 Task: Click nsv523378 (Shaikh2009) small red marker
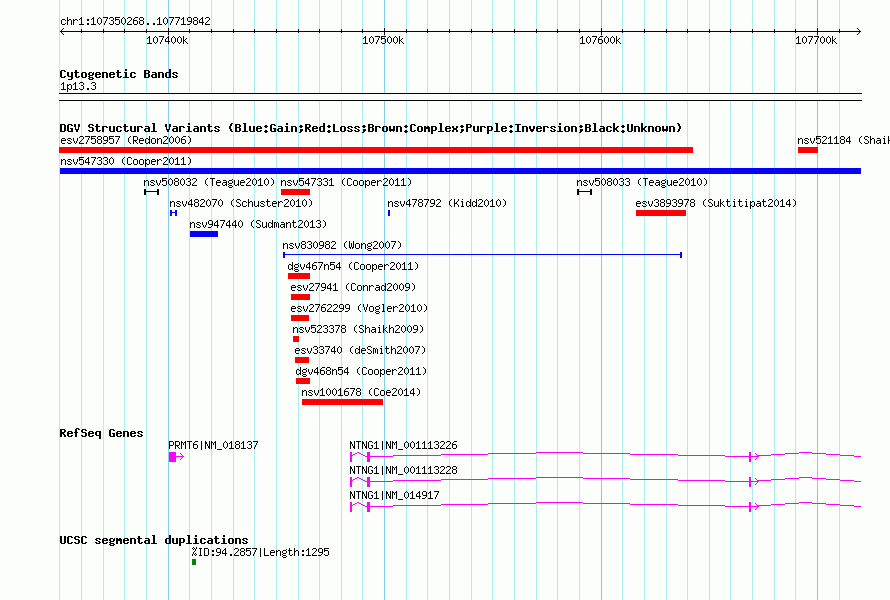[296, 339]
